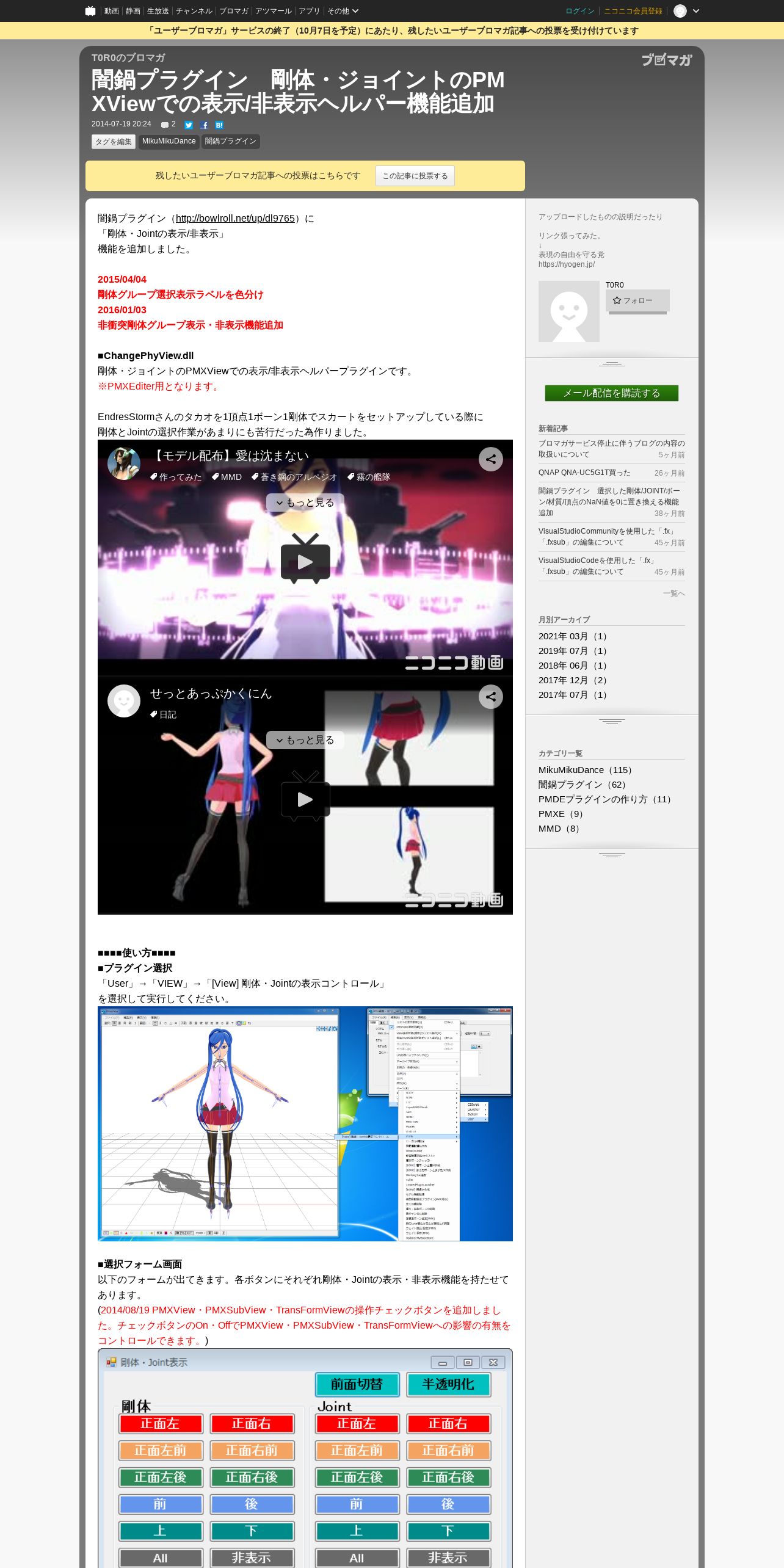Click share icon on 愛は沈まない video
Viewport: 784px width, 1568px height.
point(491,459)
